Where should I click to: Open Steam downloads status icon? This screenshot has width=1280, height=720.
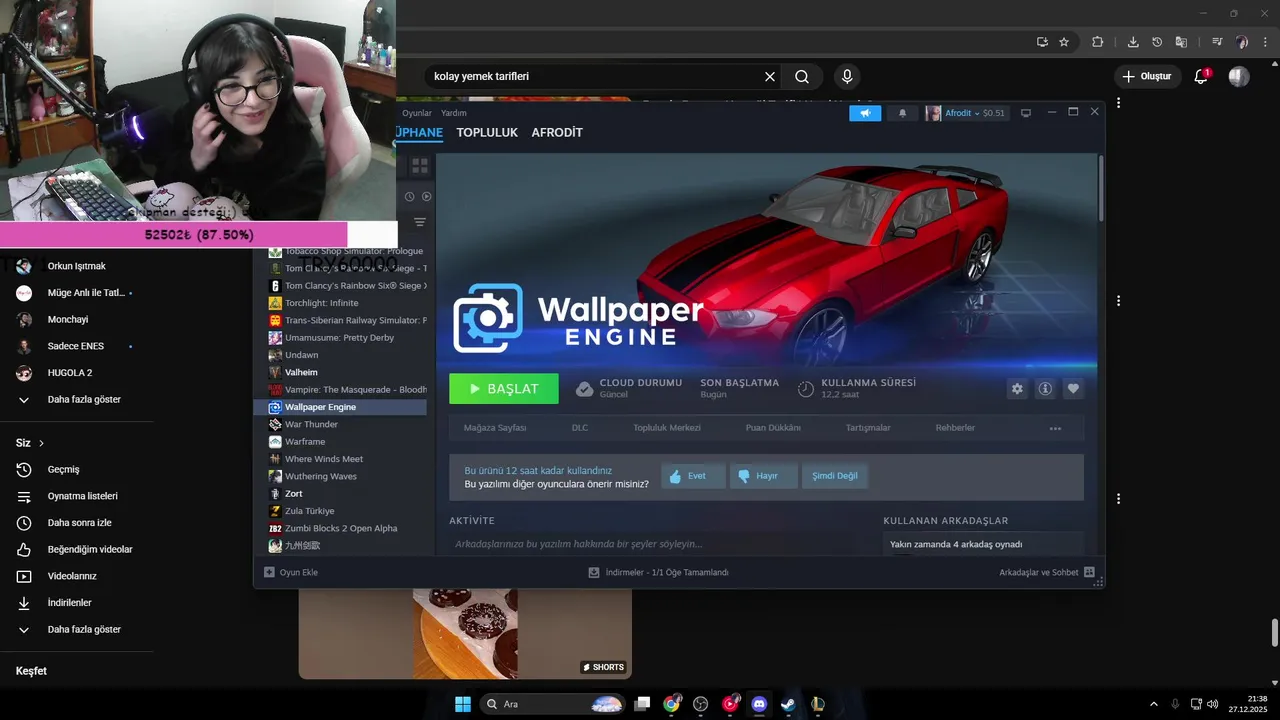point(594,572)
